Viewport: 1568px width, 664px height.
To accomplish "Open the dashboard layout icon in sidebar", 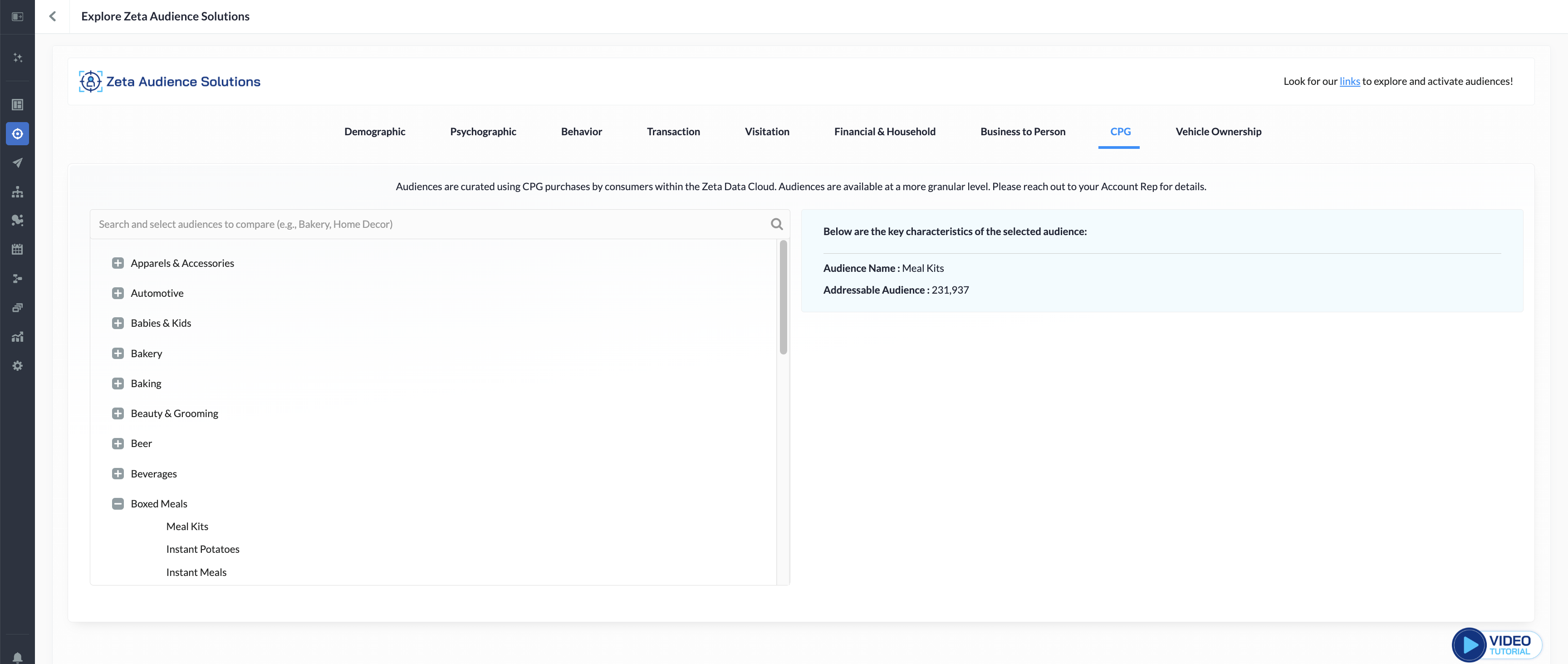I will click(x=17, y=105).
